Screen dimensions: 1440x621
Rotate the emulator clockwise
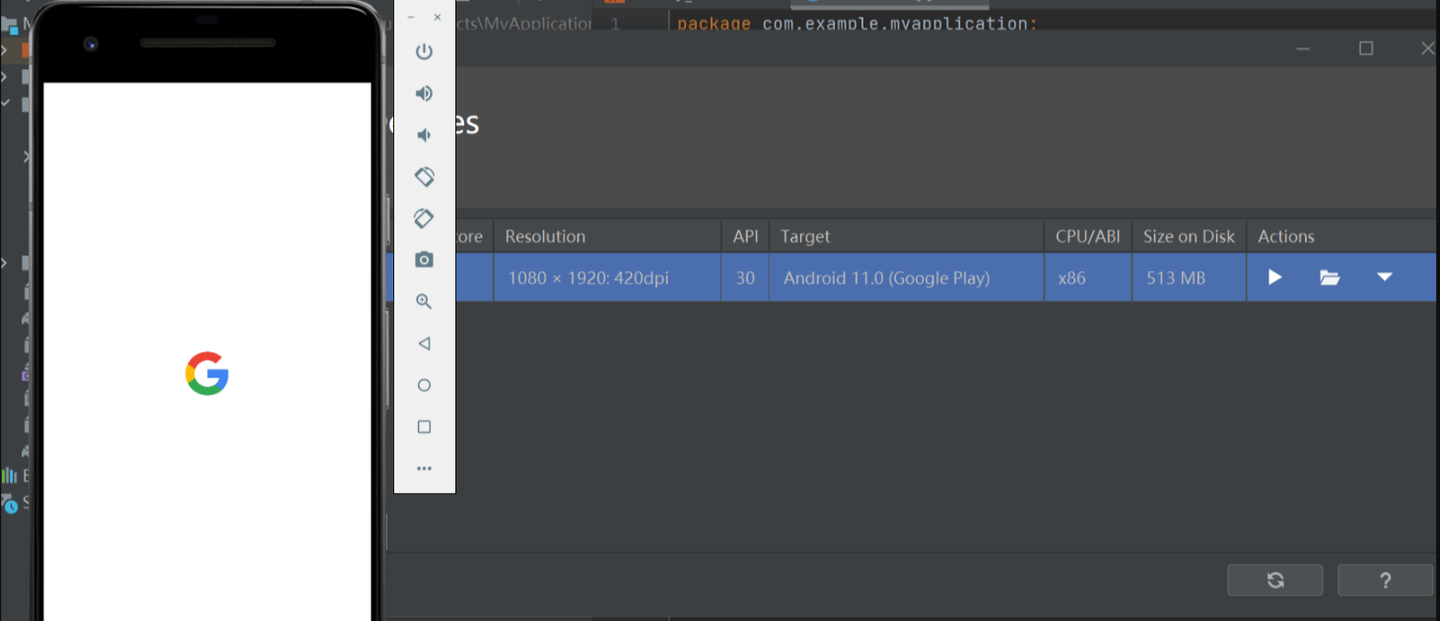pyautogui.click(x=424, y=218)
